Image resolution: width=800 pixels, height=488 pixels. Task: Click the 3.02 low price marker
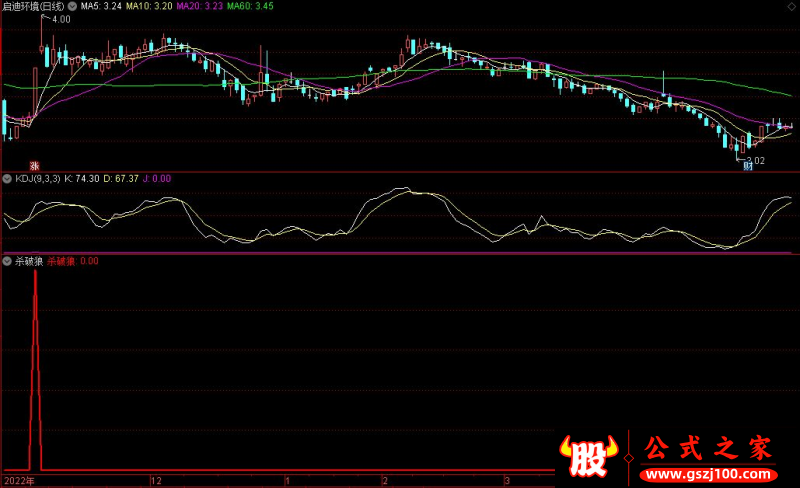tap(755, 159)
